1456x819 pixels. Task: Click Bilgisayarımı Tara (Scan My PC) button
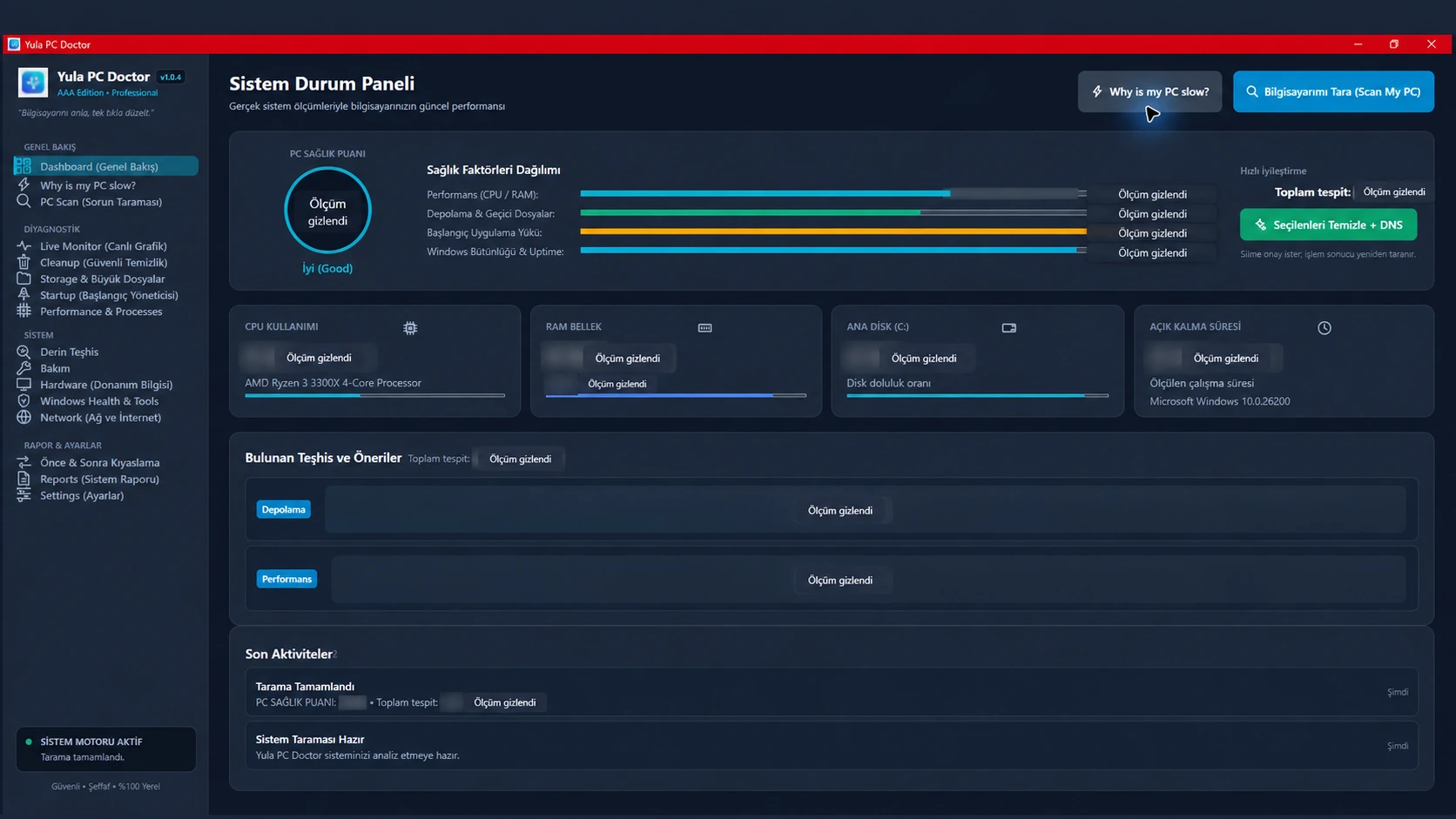click(1333, 91)
